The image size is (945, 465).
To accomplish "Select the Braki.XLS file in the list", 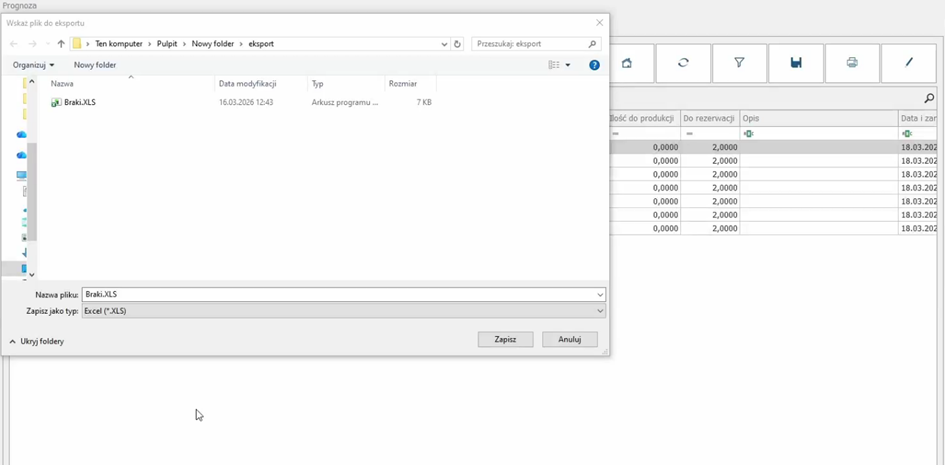I will tap(80, 102).
